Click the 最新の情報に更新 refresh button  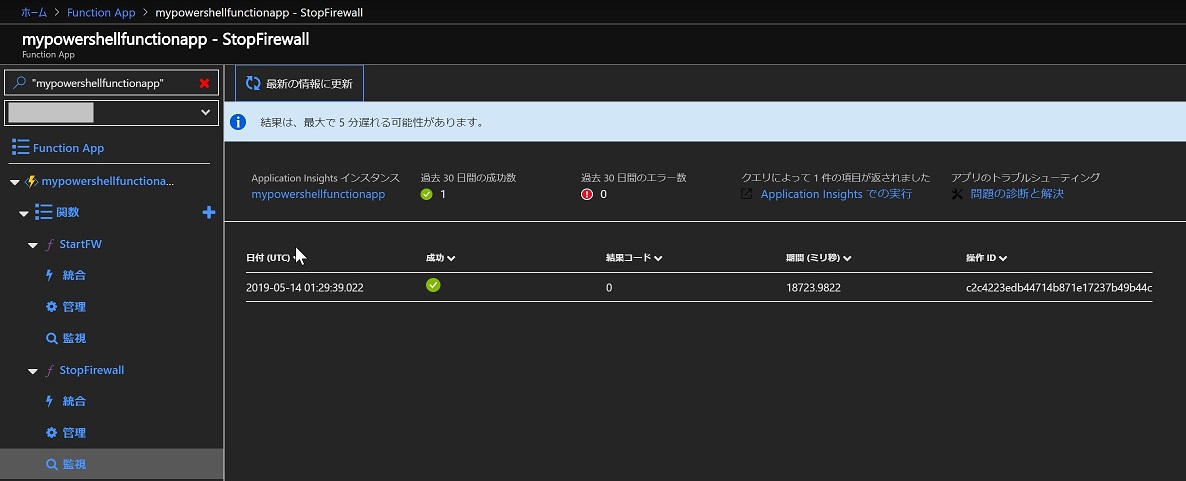[x=300, y=83]
